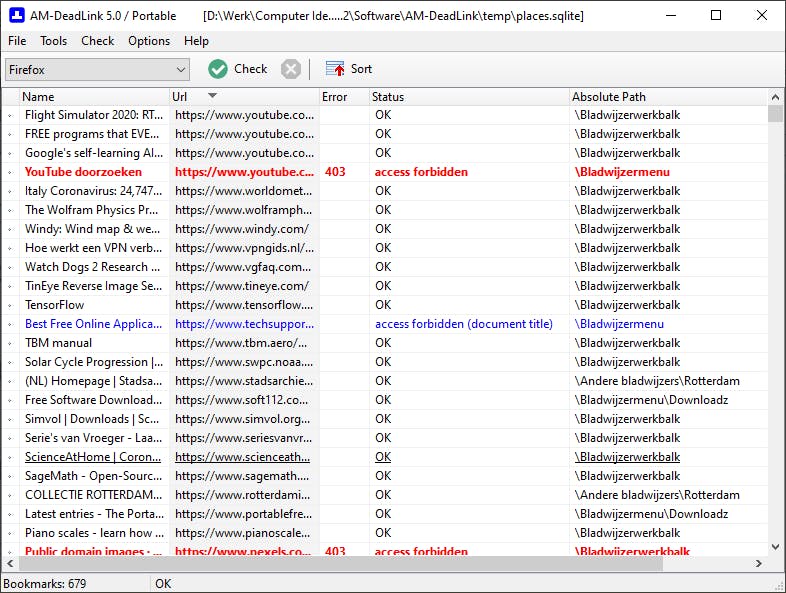Select the 'Hoe werkt een VPN verb...' bookmark

tap(93, 248)
